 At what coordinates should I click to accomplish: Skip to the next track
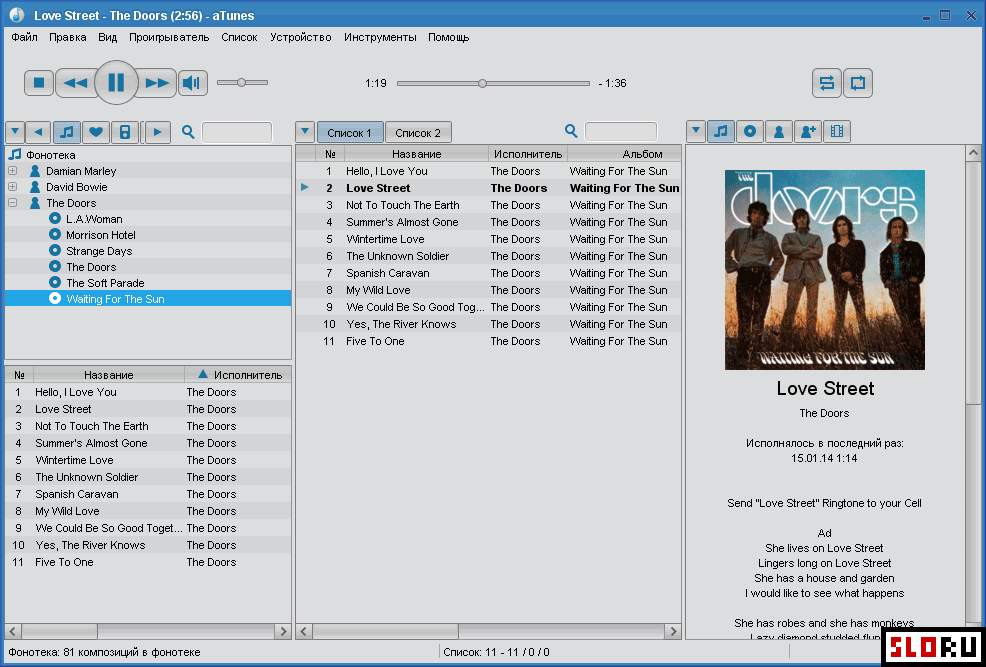click(x=157, y=83)
